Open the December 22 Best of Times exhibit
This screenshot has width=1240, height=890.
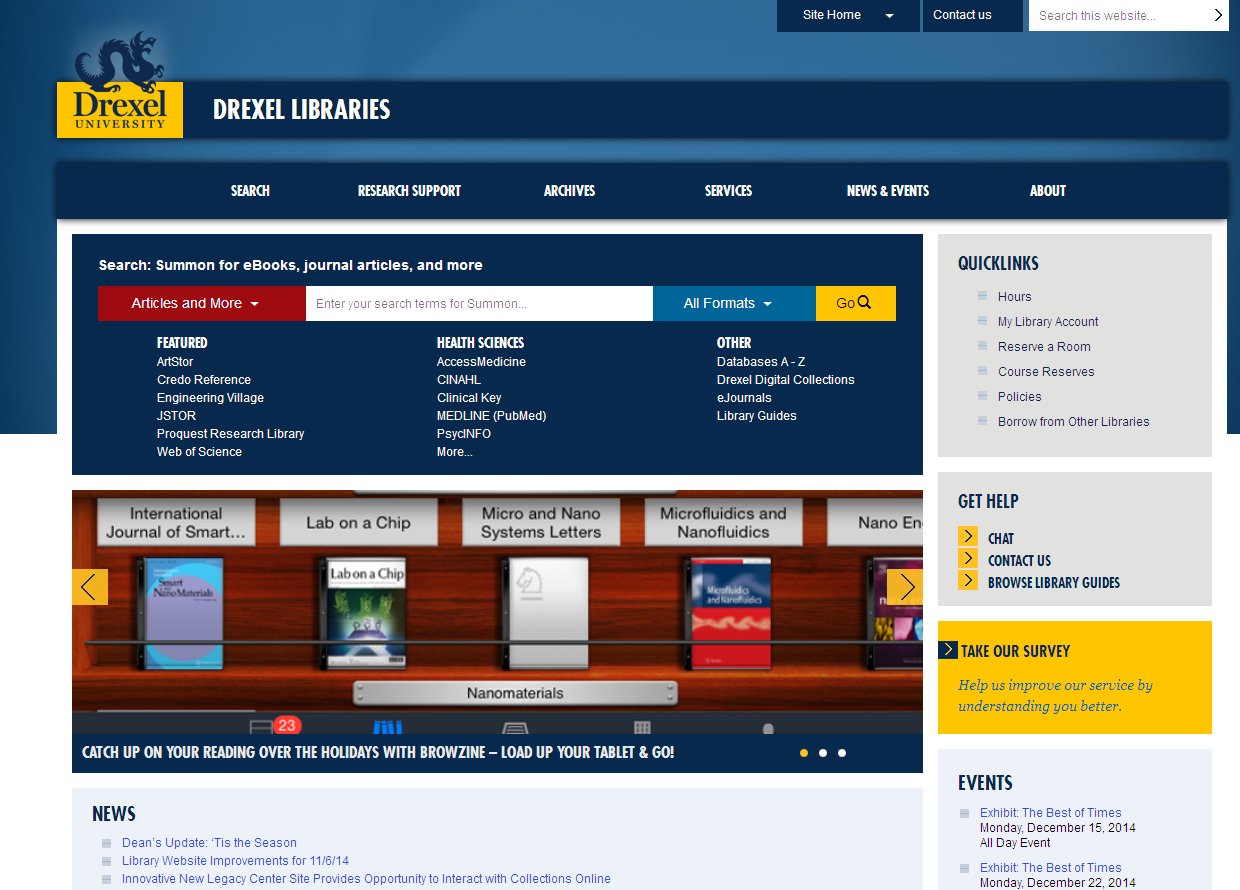(x=1051, y=868)
